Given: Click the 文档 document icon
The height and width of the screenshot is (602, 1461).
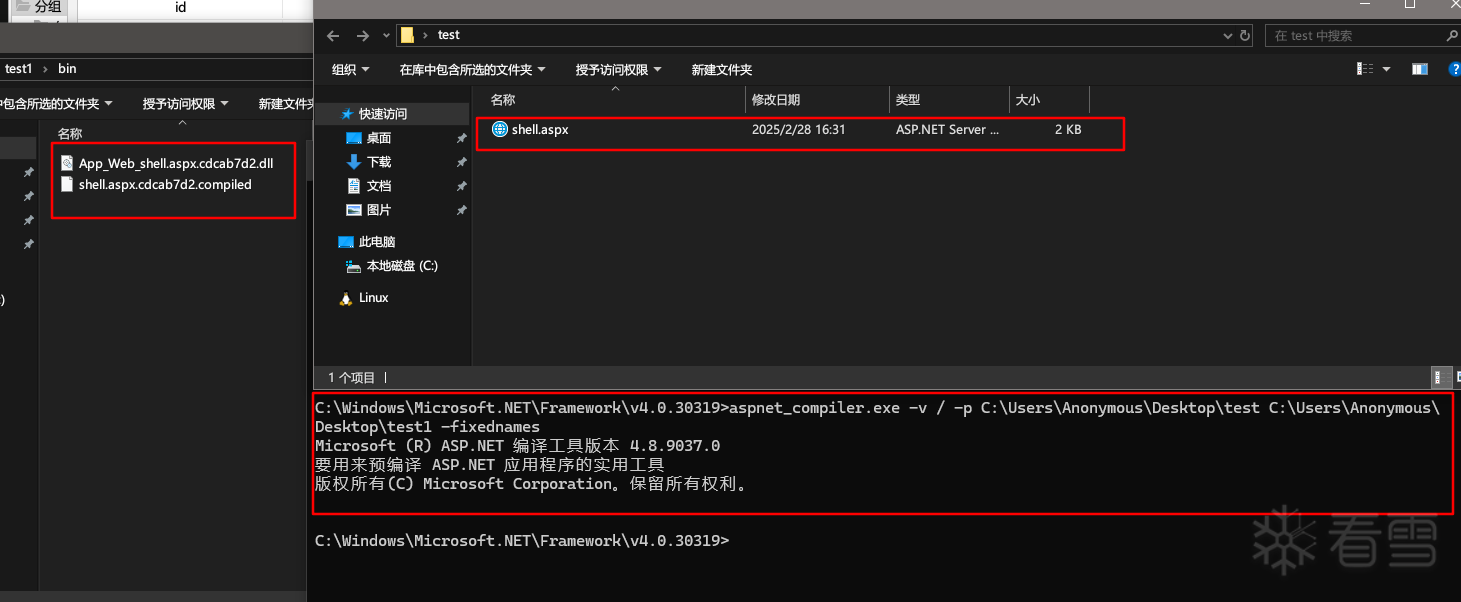Looking at the screenshot, I should (353, 186).
